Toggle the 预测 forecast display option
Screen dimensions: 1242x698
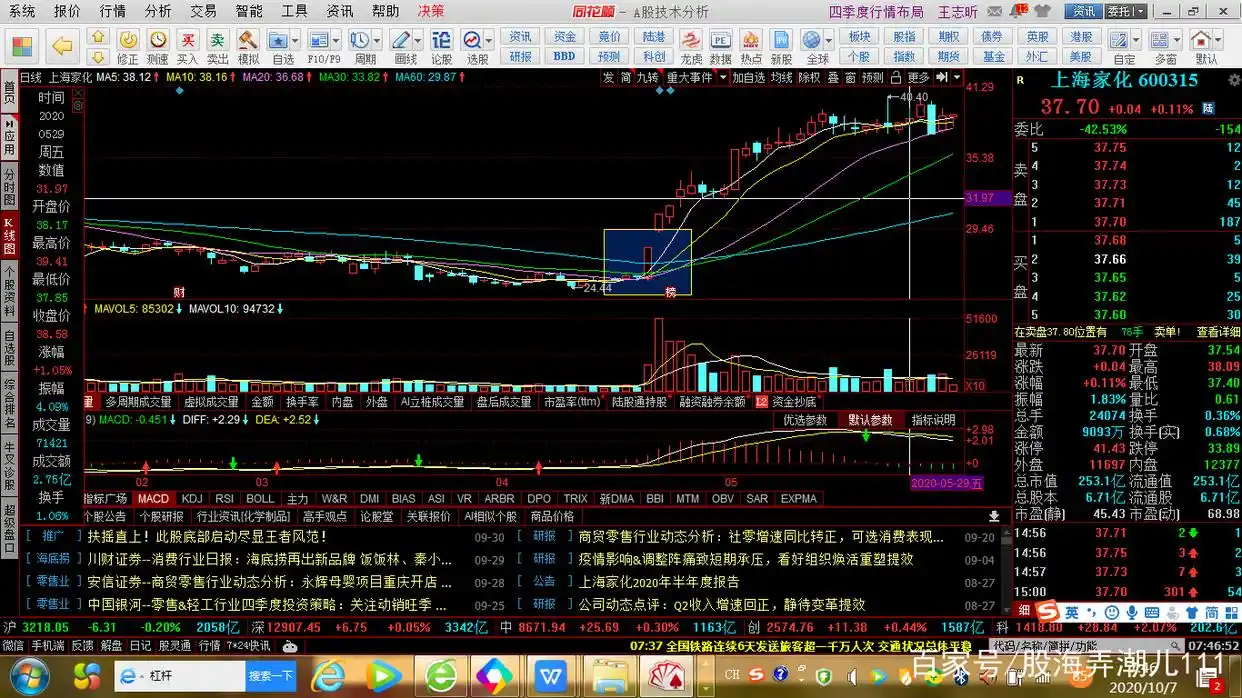click(869, 77)
